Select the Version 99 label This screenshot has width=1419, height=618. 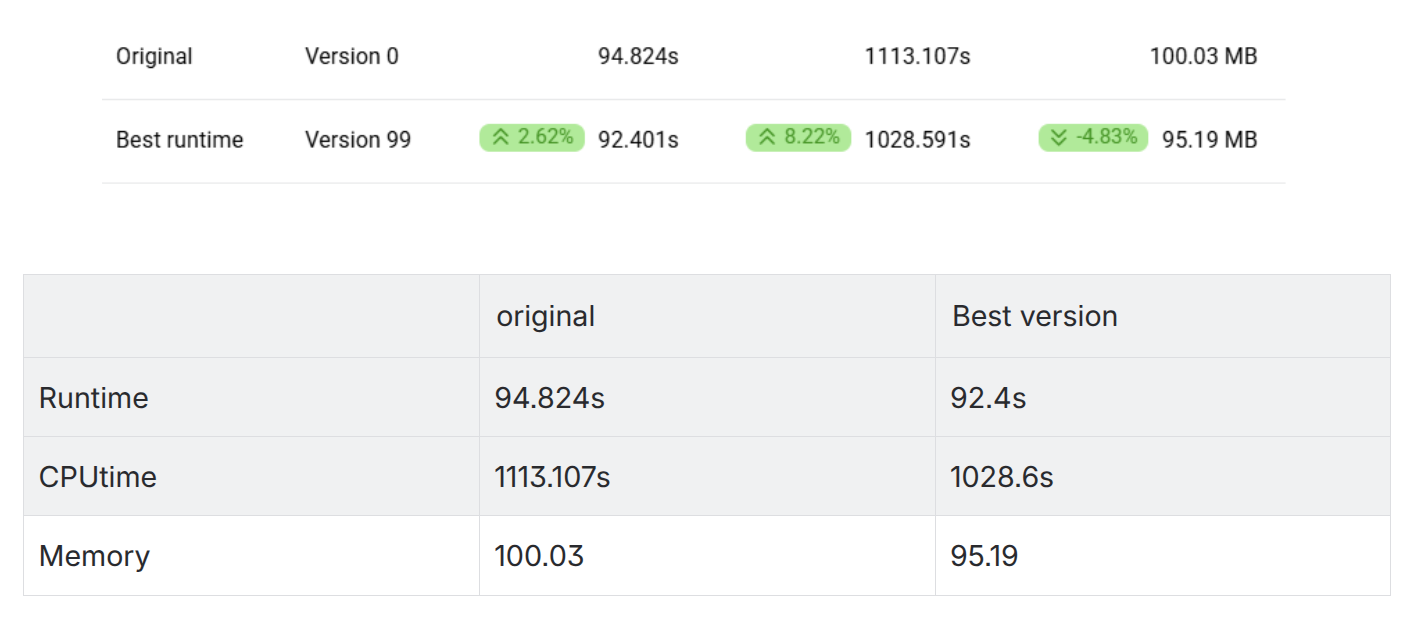coord(357,140)
